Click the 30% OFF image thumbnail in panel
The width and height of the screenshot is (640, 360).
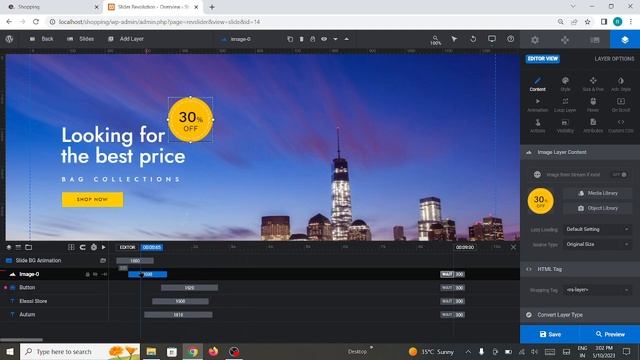(540, 201)
